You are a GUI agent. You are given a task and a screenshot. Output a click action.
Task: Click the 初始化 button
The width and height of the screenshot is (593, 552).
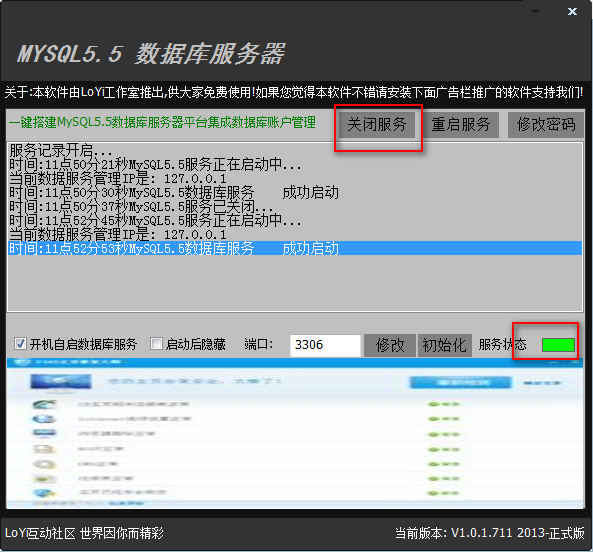[x=444, y=345]
